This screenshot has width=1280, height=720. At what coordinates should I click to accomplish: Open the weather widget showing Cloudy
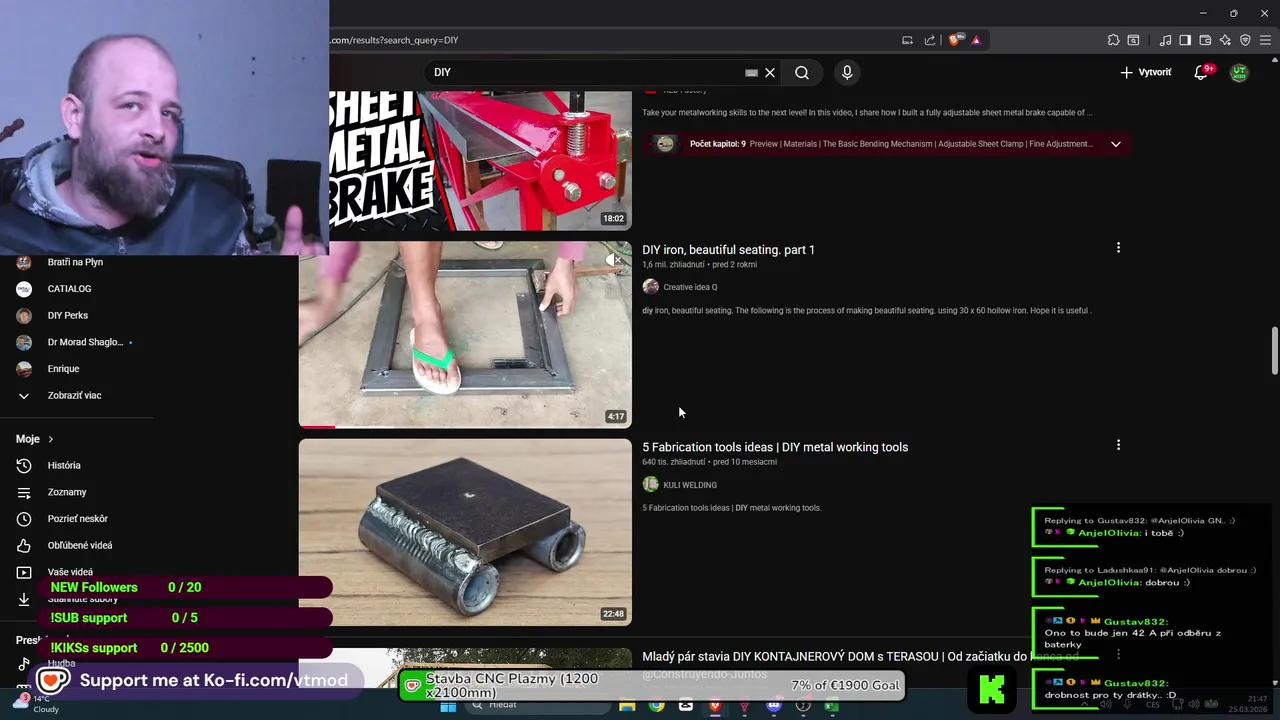[x=38, y=703]
